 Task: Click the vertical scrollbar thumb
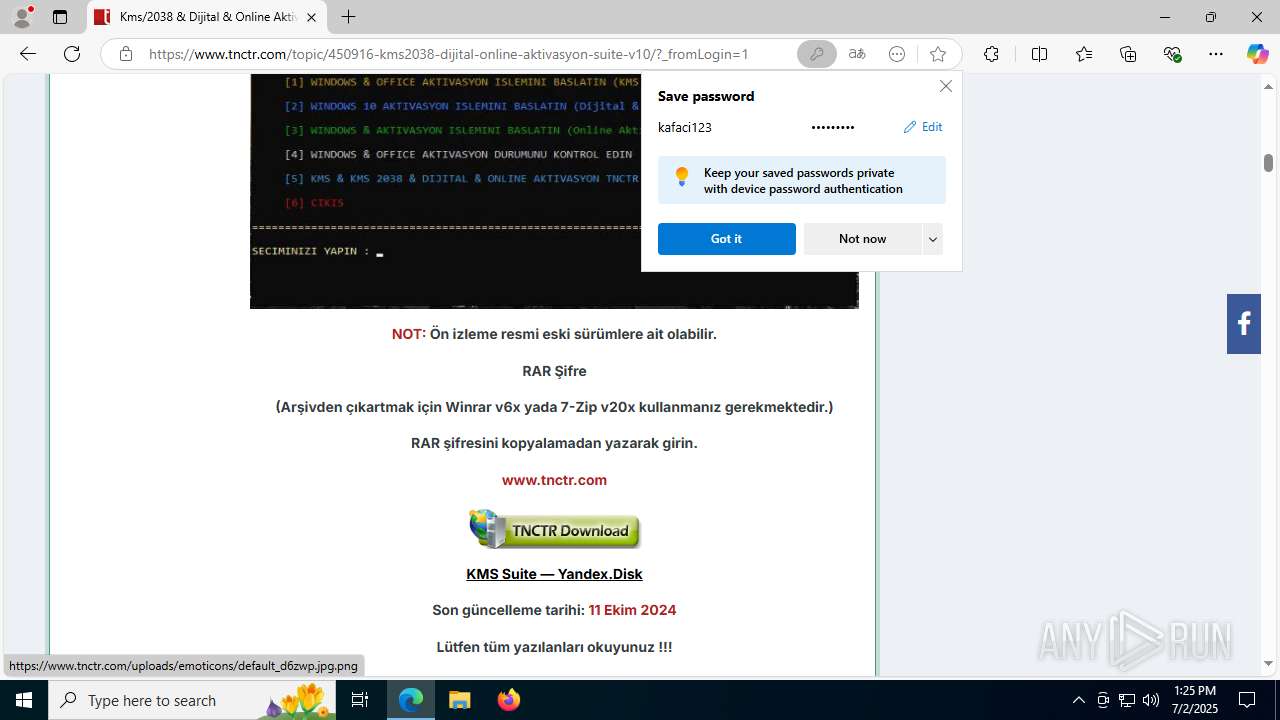click(1268, 163)
